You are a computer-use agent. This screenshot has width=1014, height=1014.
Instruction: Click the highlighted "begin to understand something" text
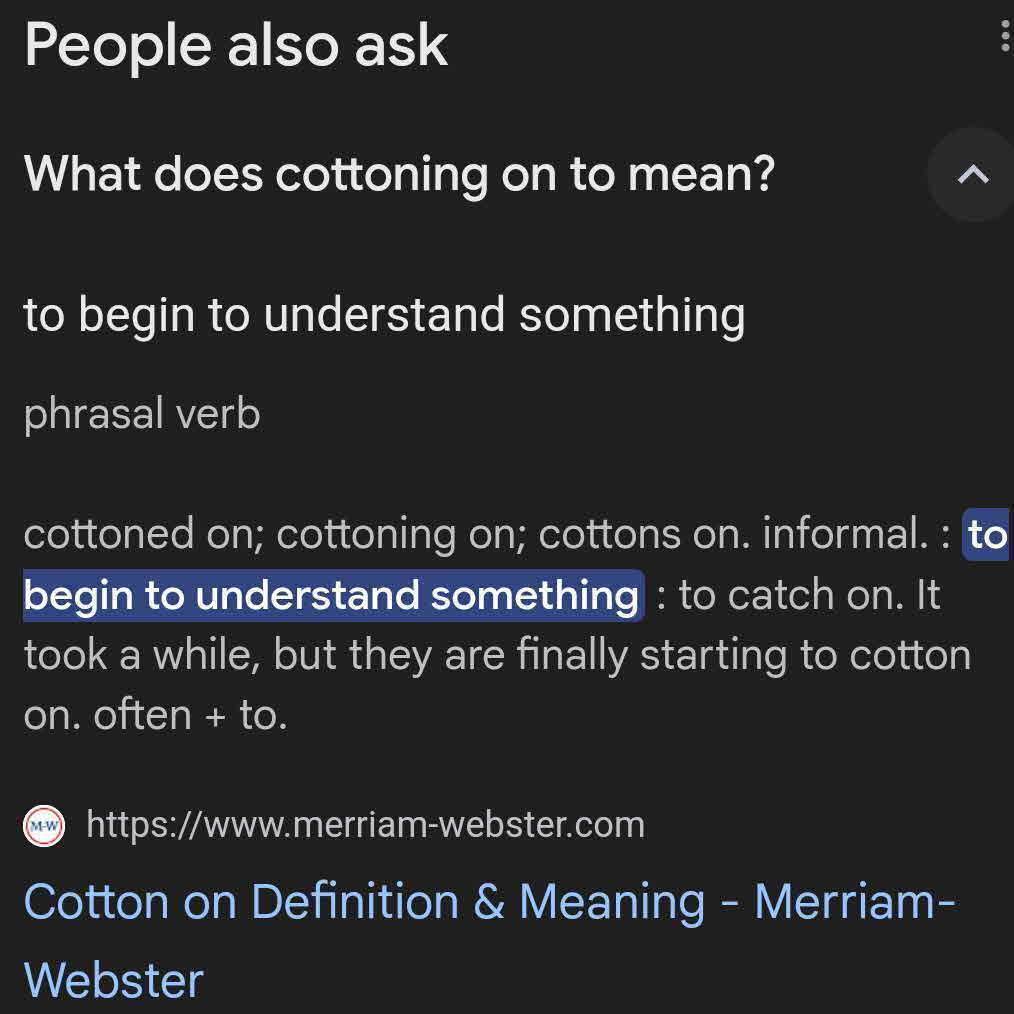pyautogui.click(x=331, y=595)
